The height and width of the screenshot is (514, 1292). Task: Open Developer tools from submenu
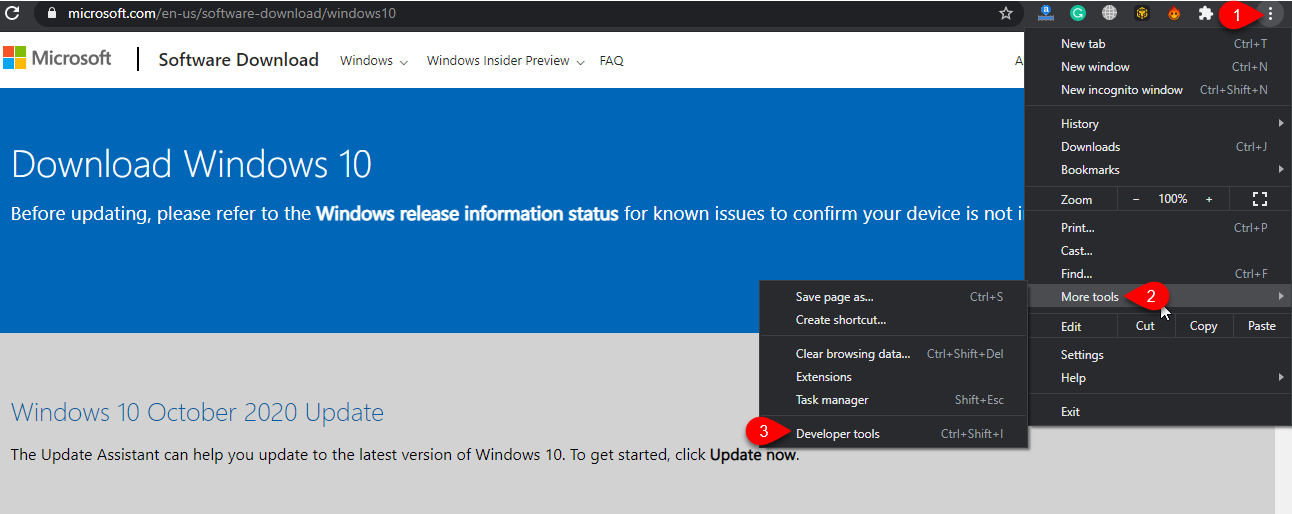pyautogui.click(x=894, y=434)
